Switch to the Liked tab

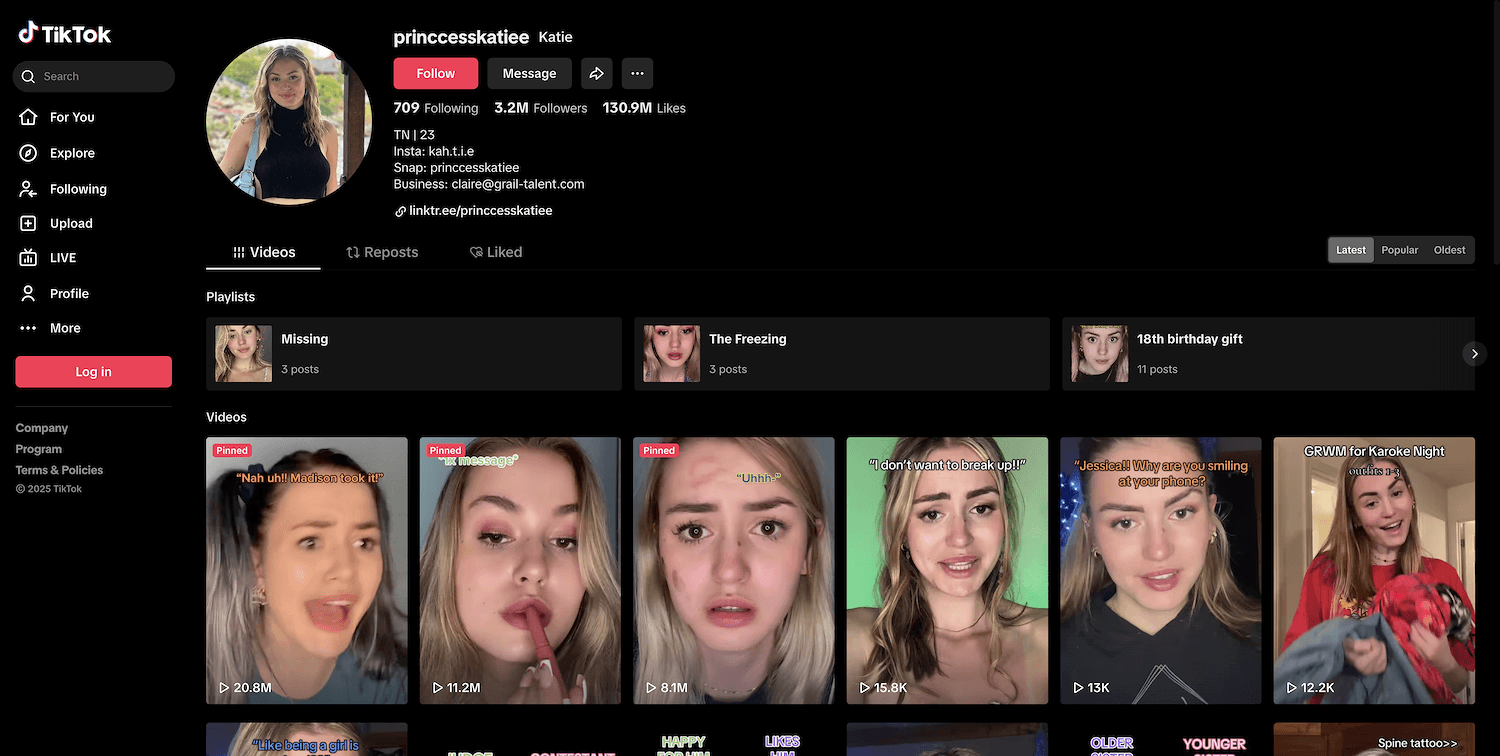point(496,252)
